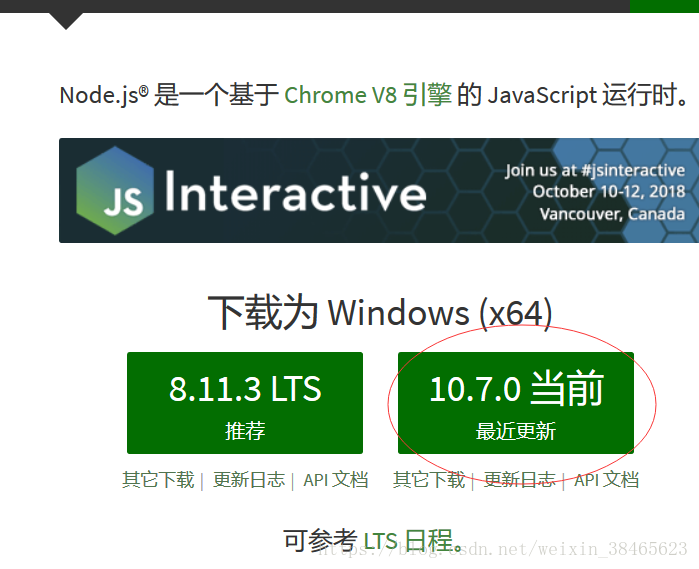Open API 文档 under 10.7.0 当前

coord(607,480)
